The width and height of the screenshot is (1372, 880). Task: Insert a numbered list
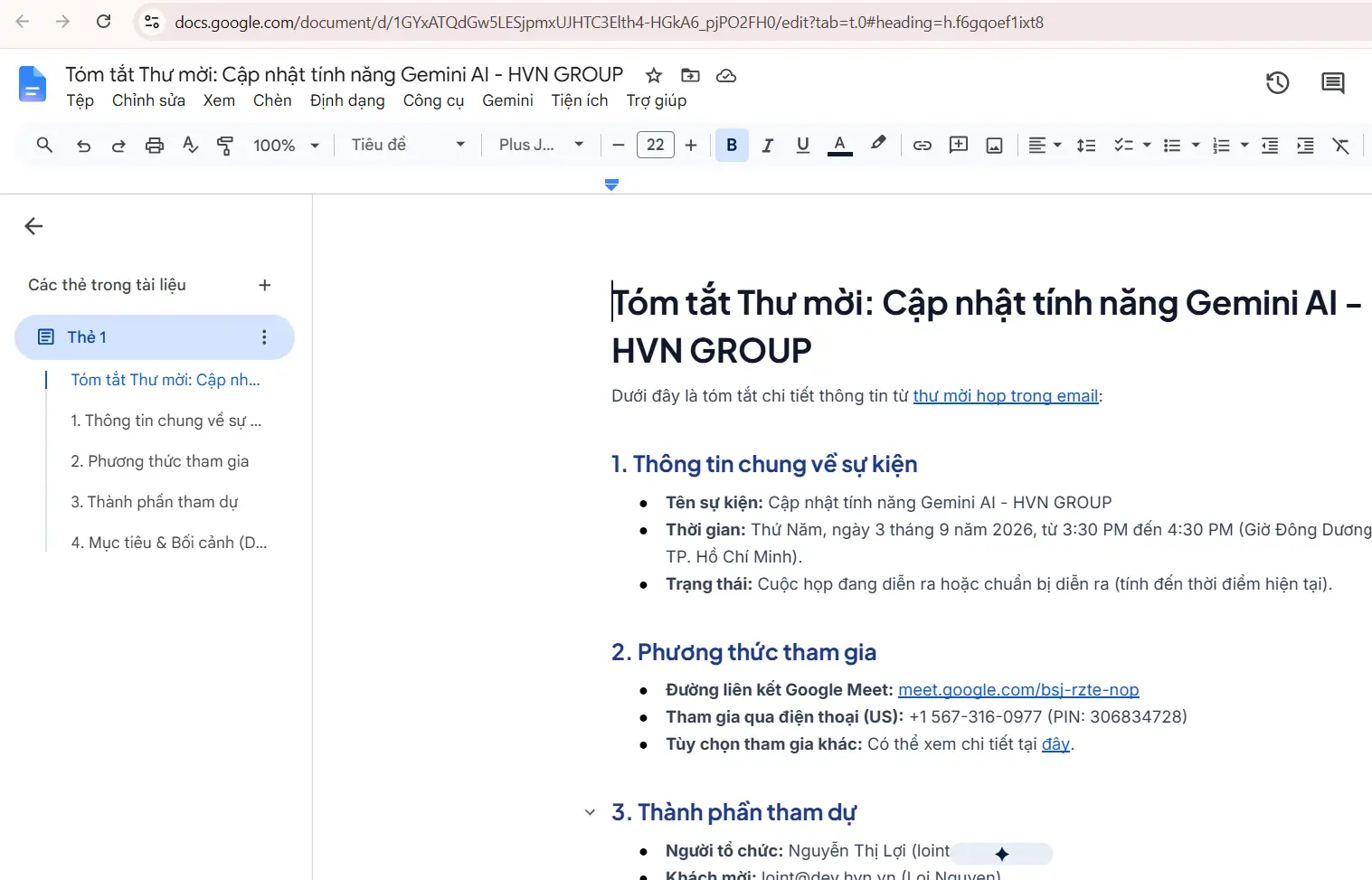pos(1221,146)
